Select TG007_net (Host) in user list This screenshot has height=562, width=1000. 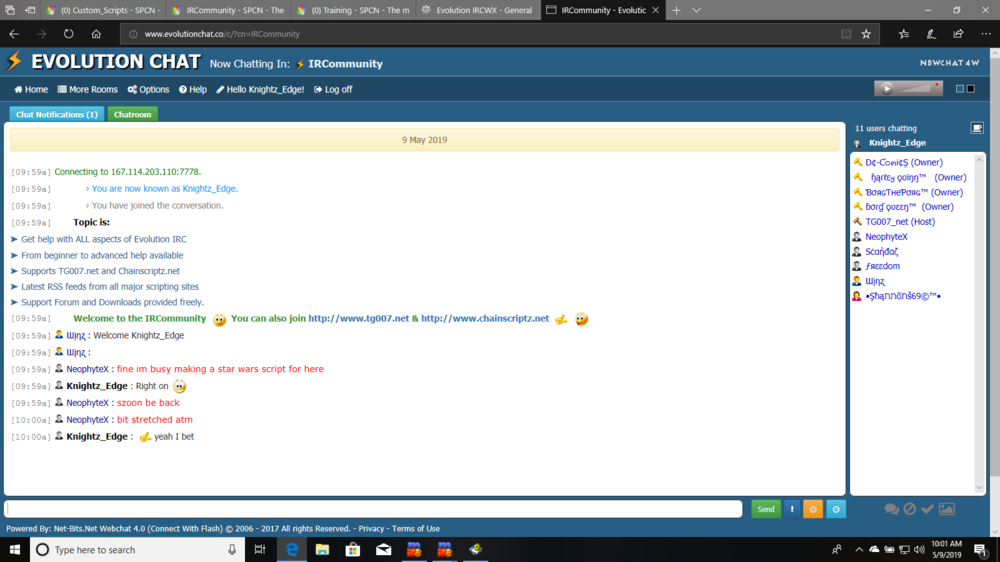click(899, 221)
